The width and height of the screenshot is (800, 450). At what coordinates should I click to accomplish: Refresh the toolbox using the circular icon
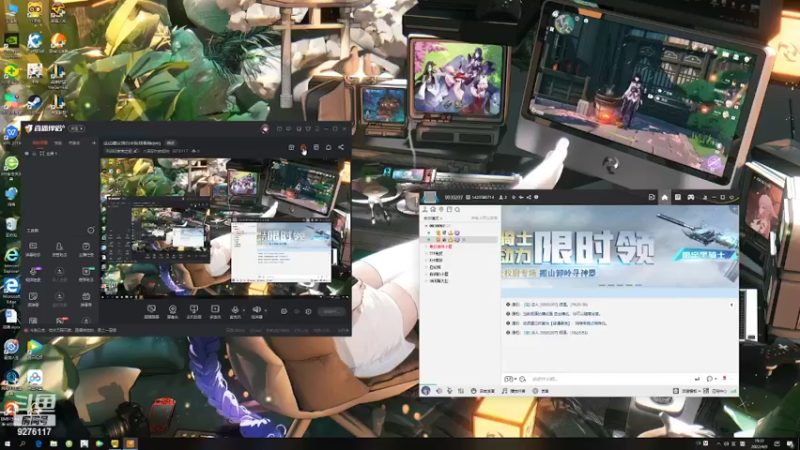(x=91, y=231)
